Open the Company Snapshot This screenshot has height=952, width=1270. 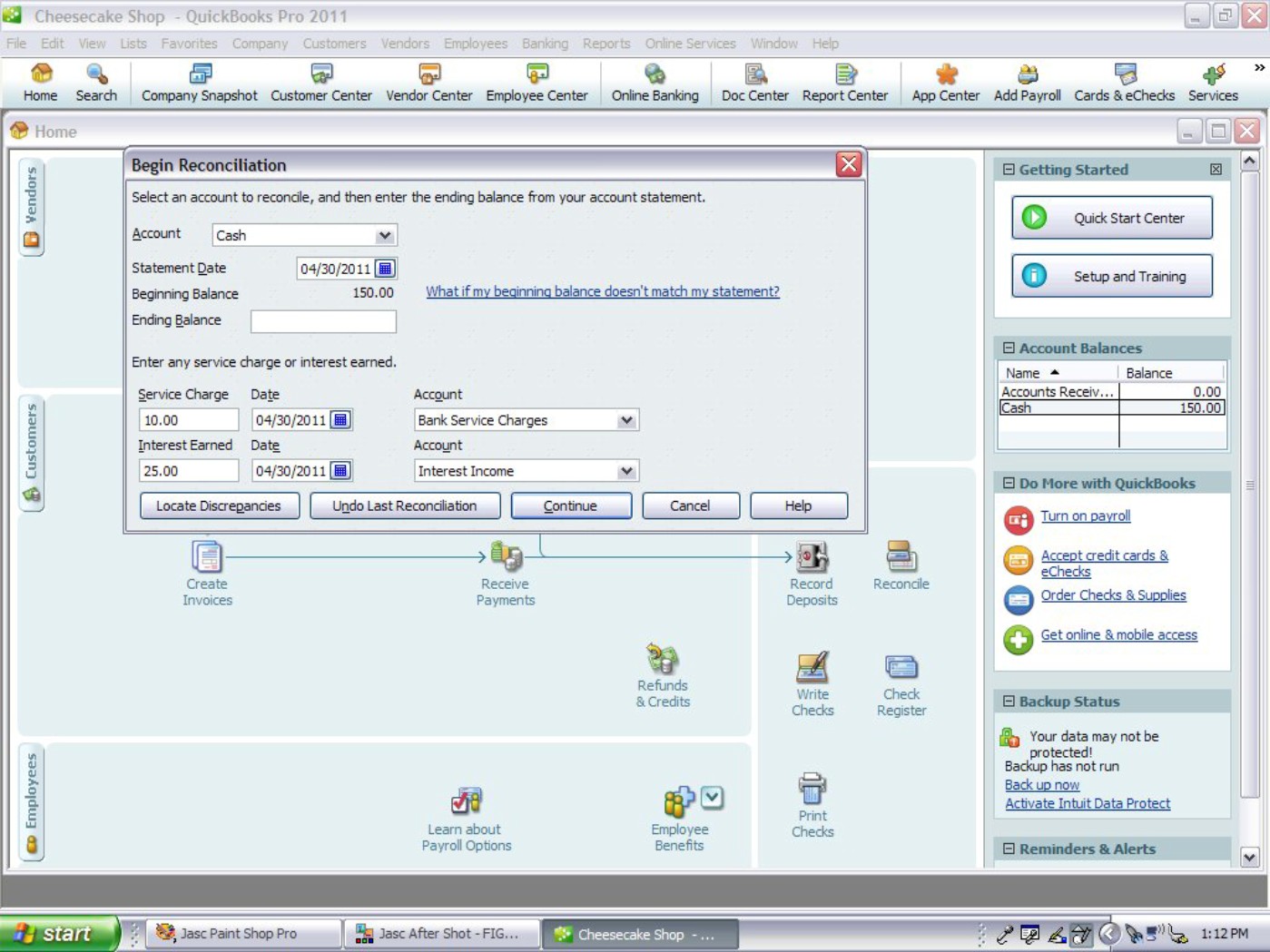(200, 83)
